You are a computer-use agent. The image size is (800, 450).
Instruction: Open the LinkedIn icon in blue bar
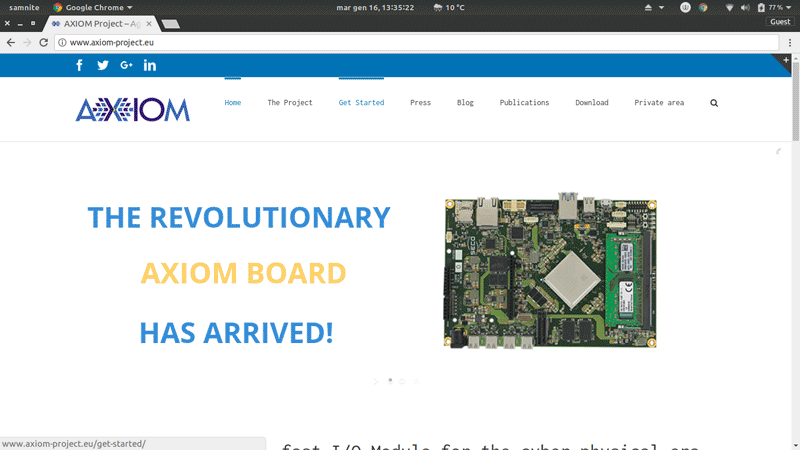pos(149,65)
